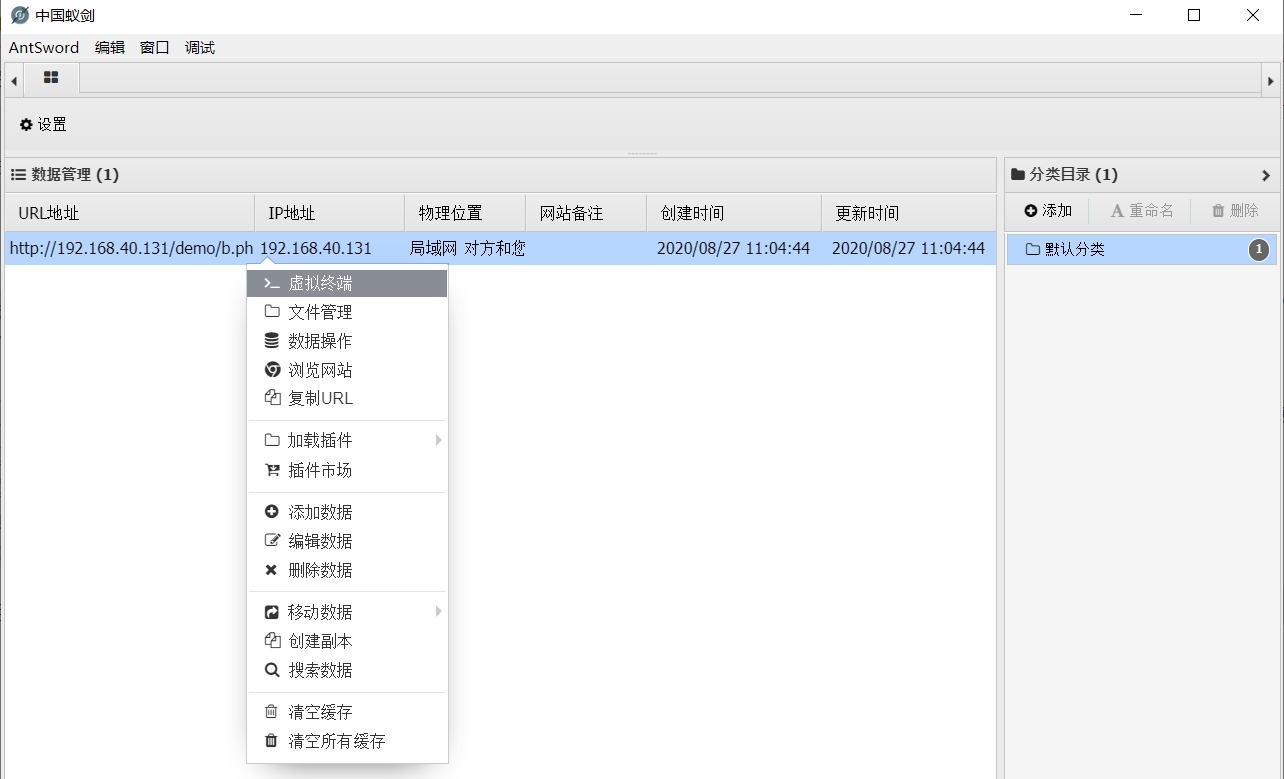Open the AntSword menu

pos(44,48)
